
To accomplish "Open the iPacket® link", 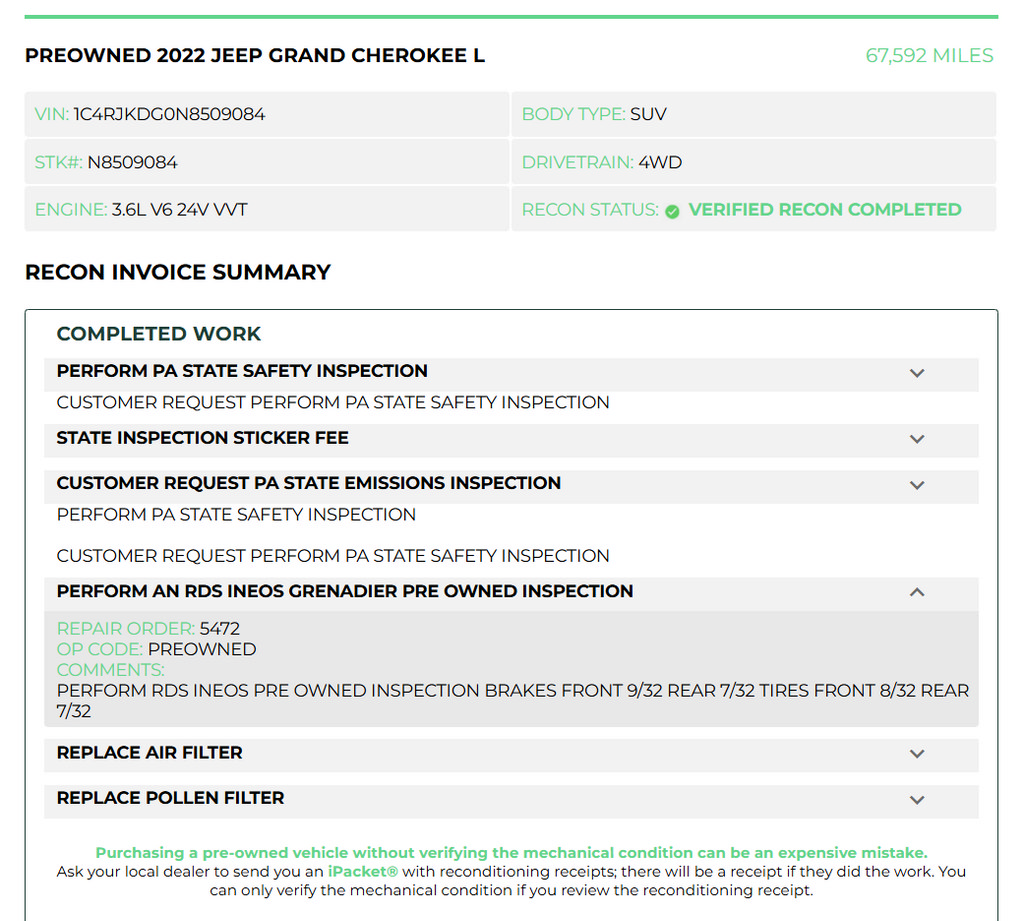I will point(362,871).
